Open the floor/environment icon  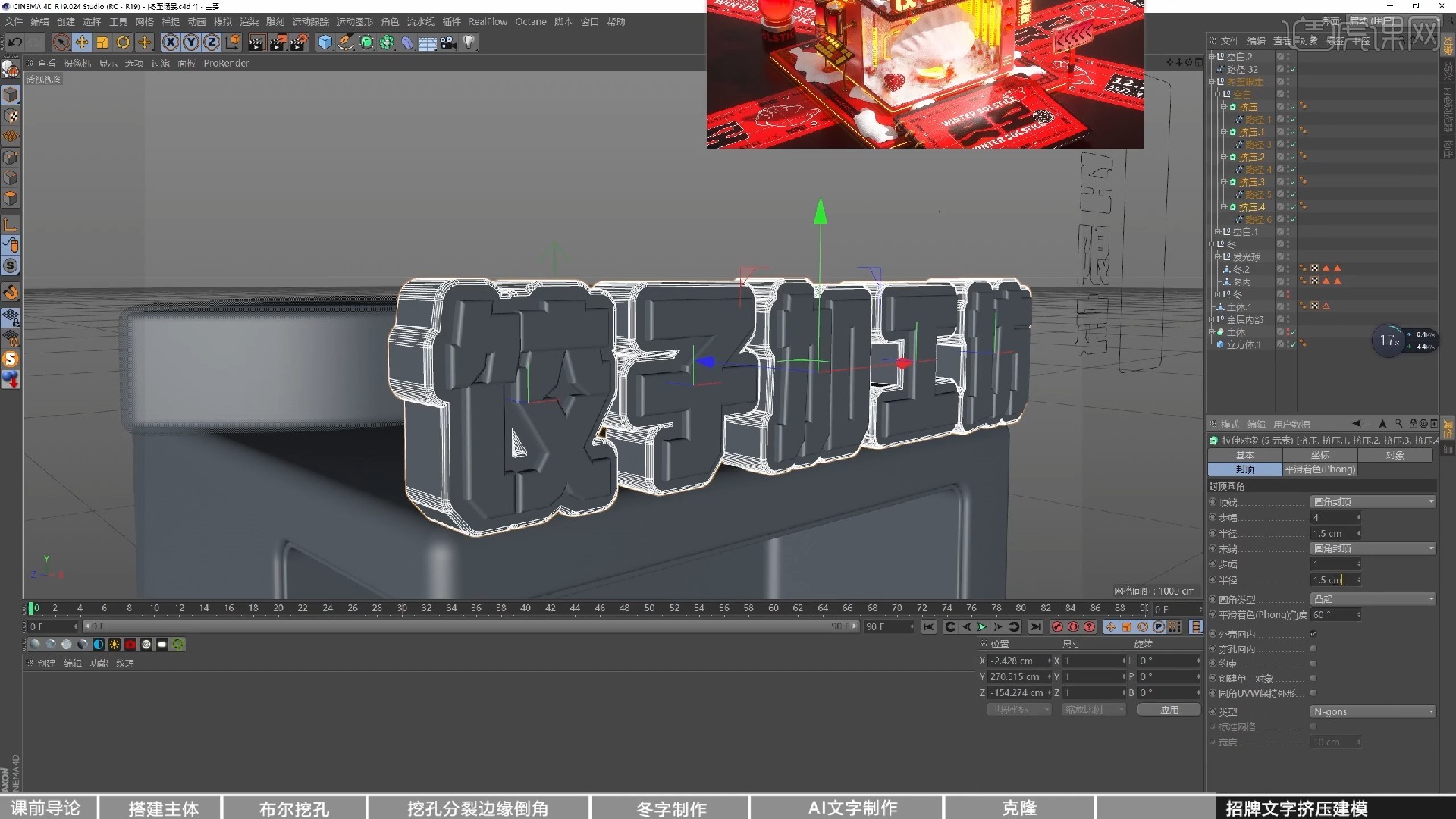[428, 42]
